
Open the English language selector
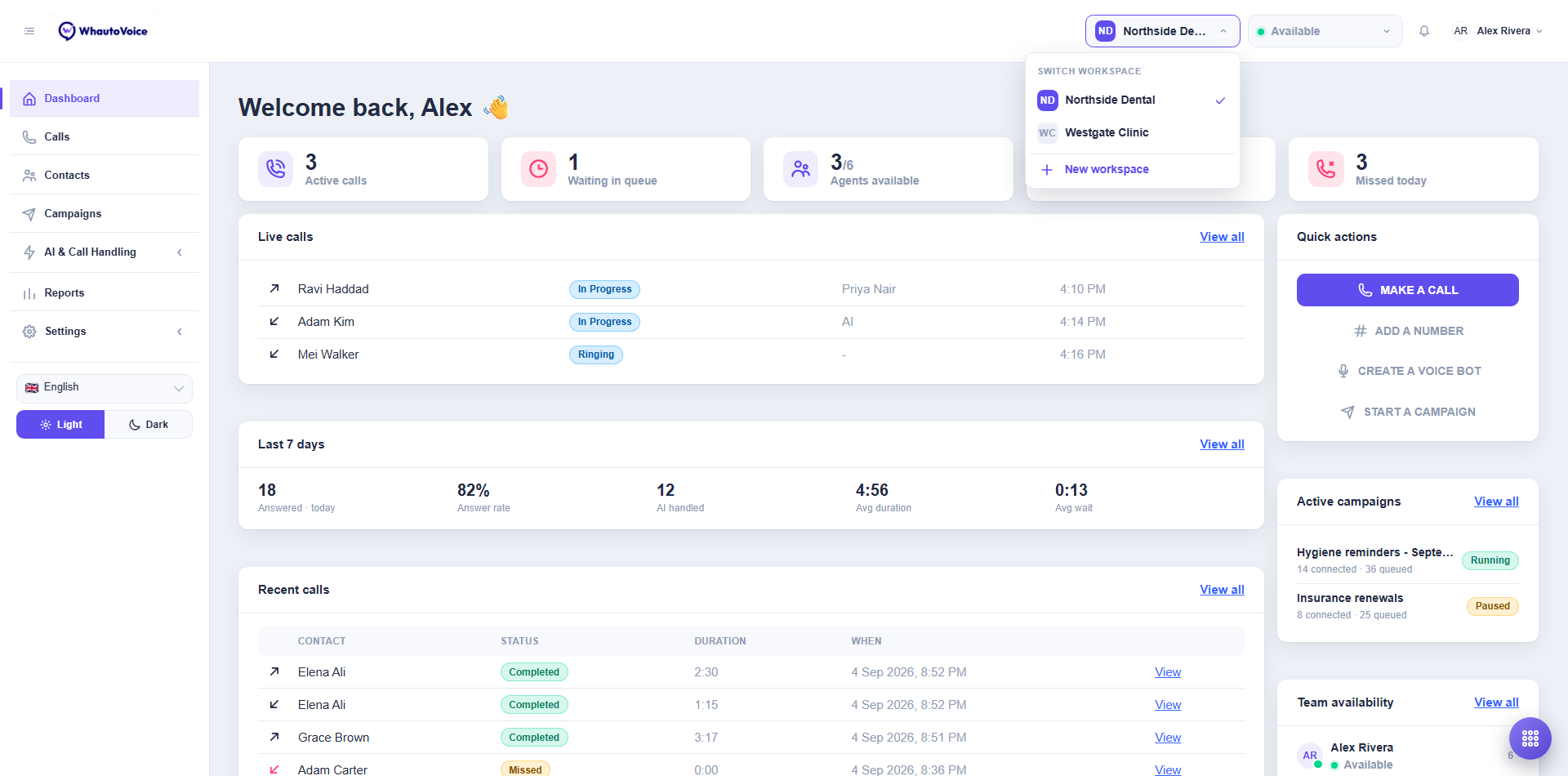105,388
